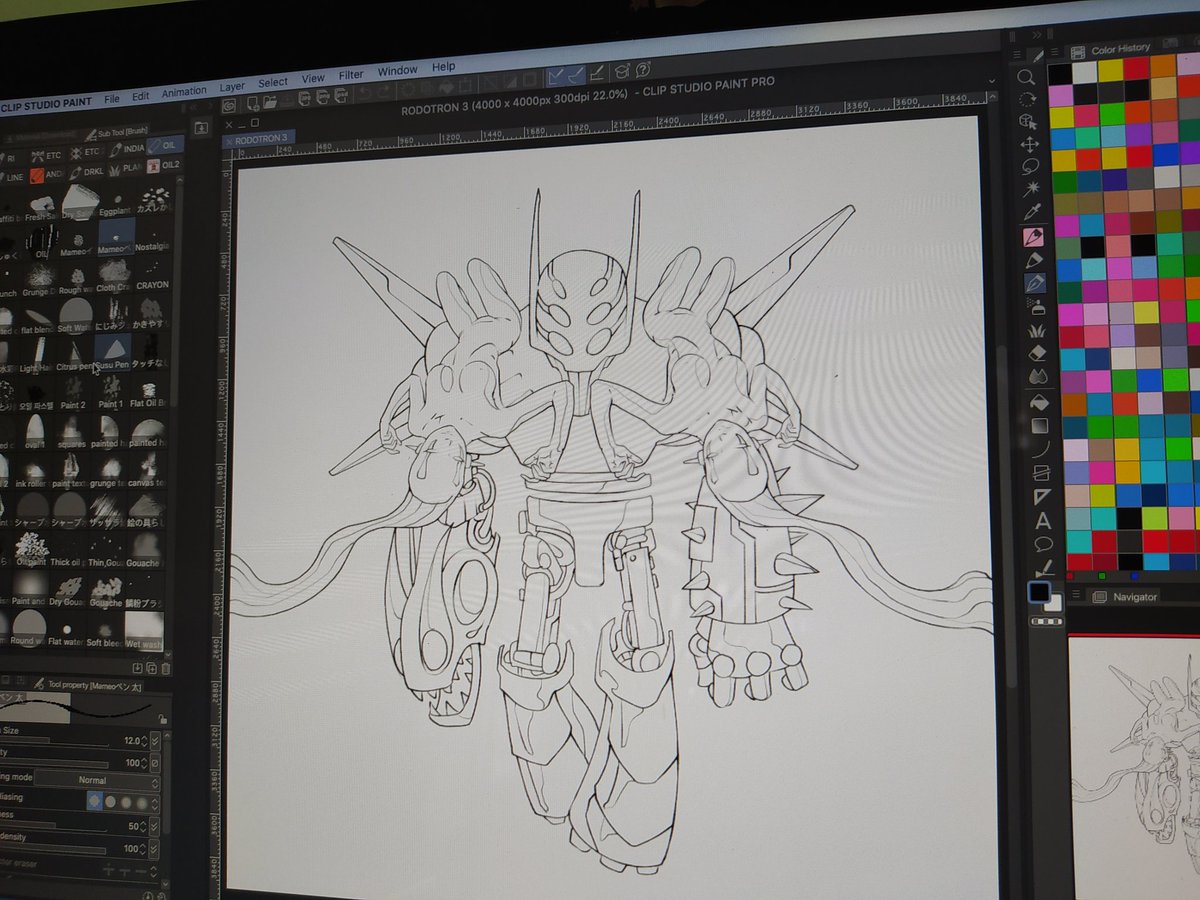
Task: Delete sub tool using trash icon
Action: pos(165,668)
